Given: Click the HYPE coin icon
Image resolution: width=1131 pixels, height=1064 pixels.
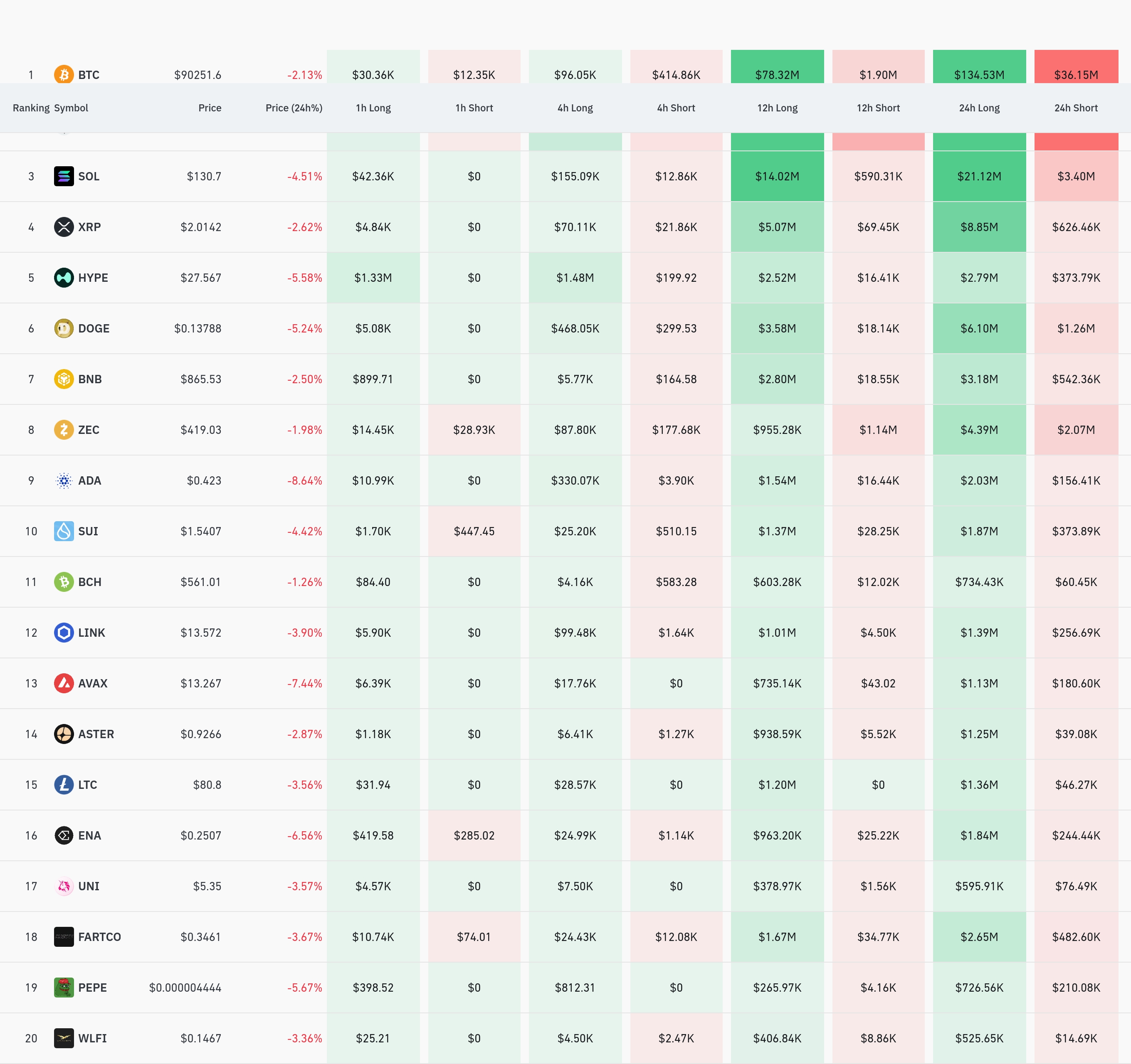Looking at the screenshot, I should click(x=64, y=278).
